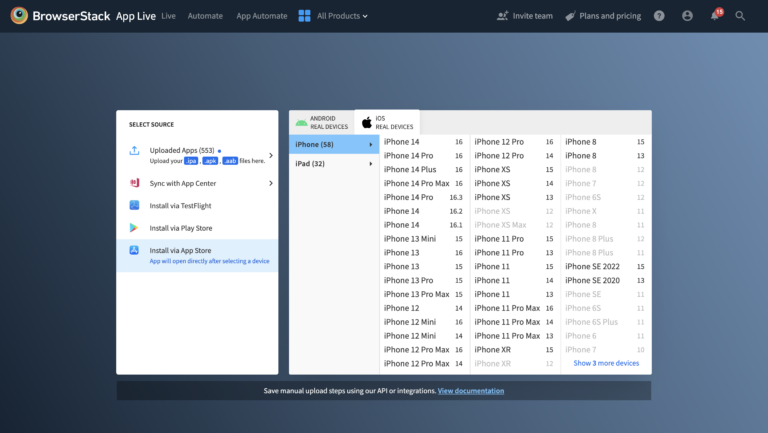The height and width of the screenshot is (433, 768).
Task: Select iPhone 12 Pro version 16
Action: pos(514,142)
